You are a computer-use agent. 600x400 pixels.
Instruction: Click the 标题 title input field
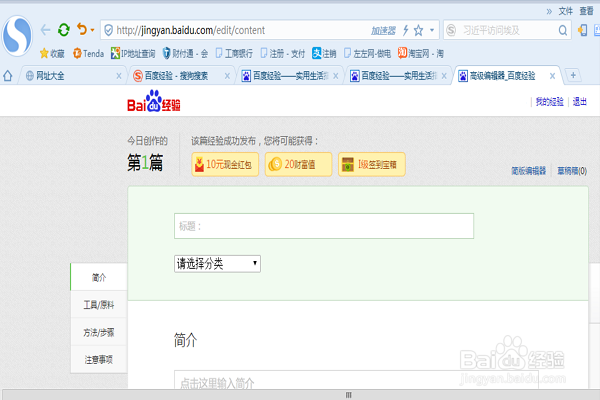tap(324, 226)
